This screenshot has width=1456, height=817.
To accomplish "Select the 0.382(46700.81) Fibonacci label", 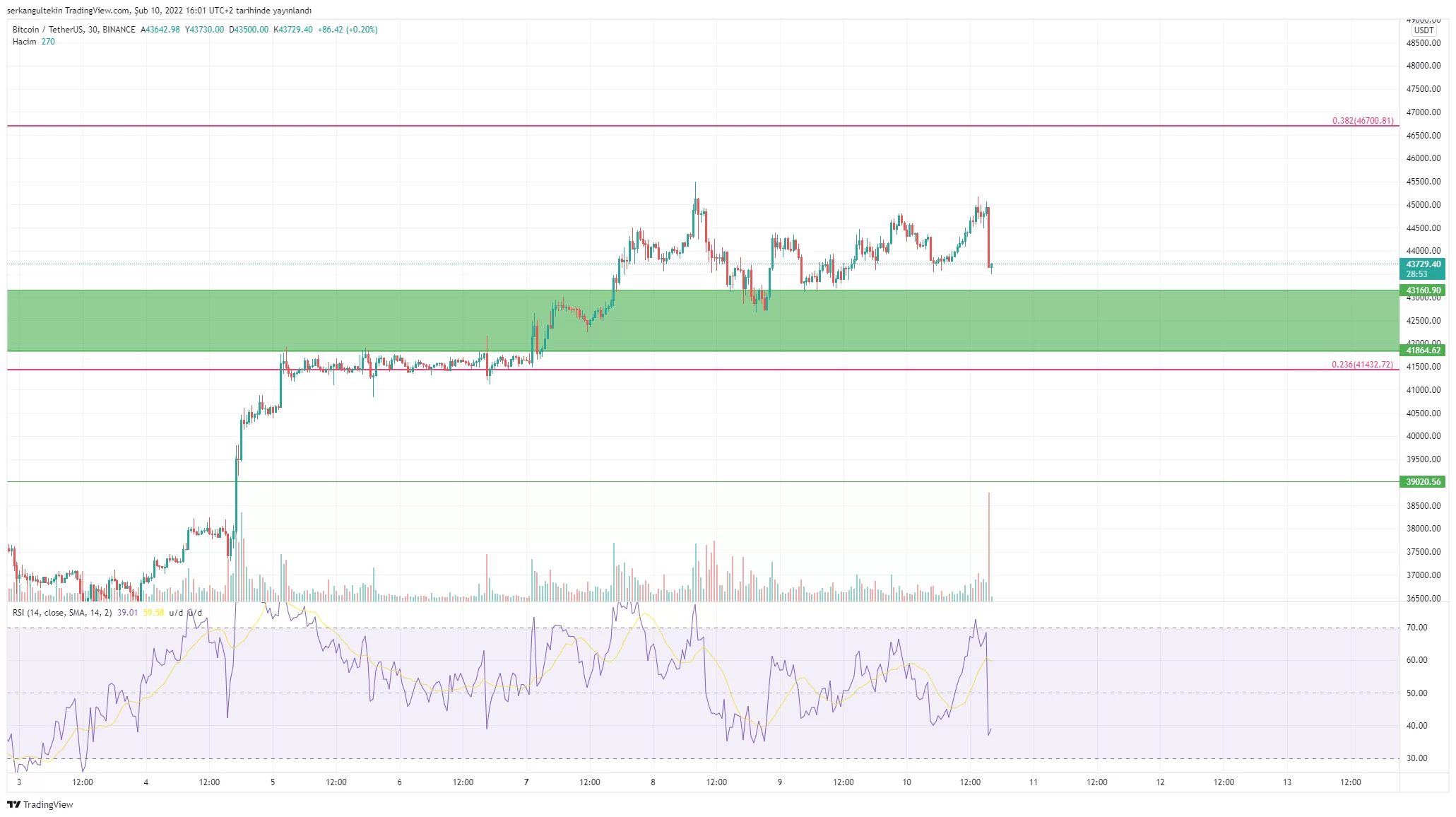I will tap(1362, 121).
